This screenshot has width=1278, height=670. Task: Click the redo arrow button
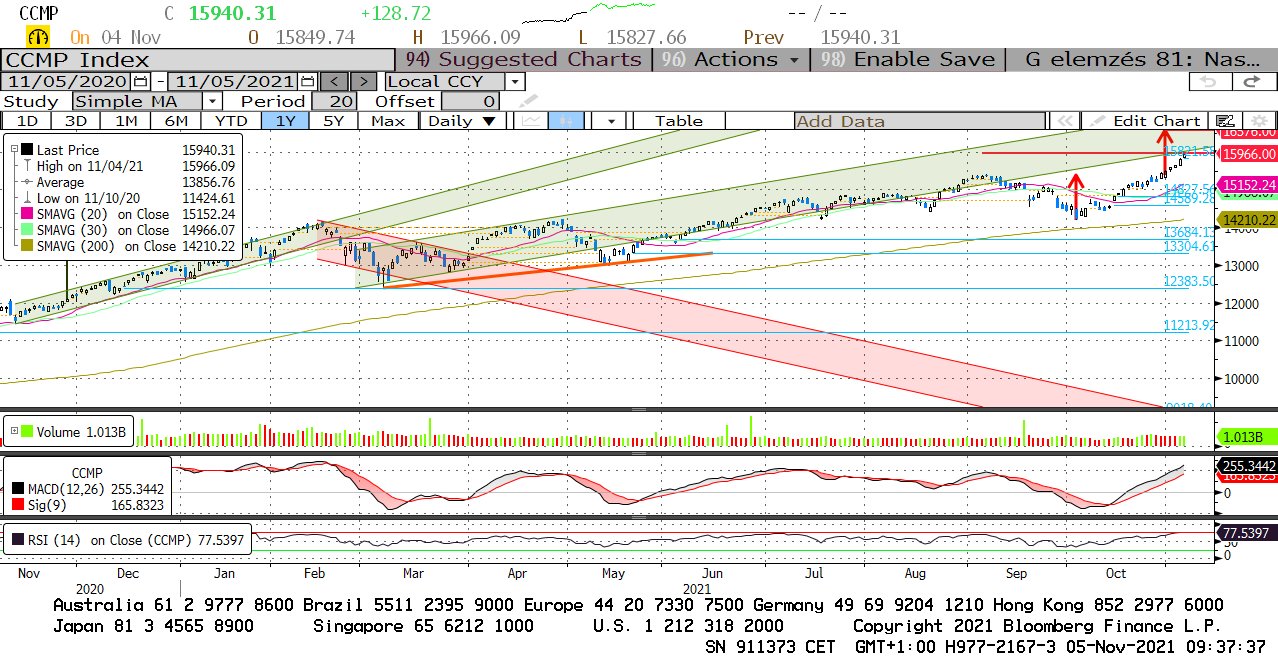pyautogui.click(x=1252, y=82)
